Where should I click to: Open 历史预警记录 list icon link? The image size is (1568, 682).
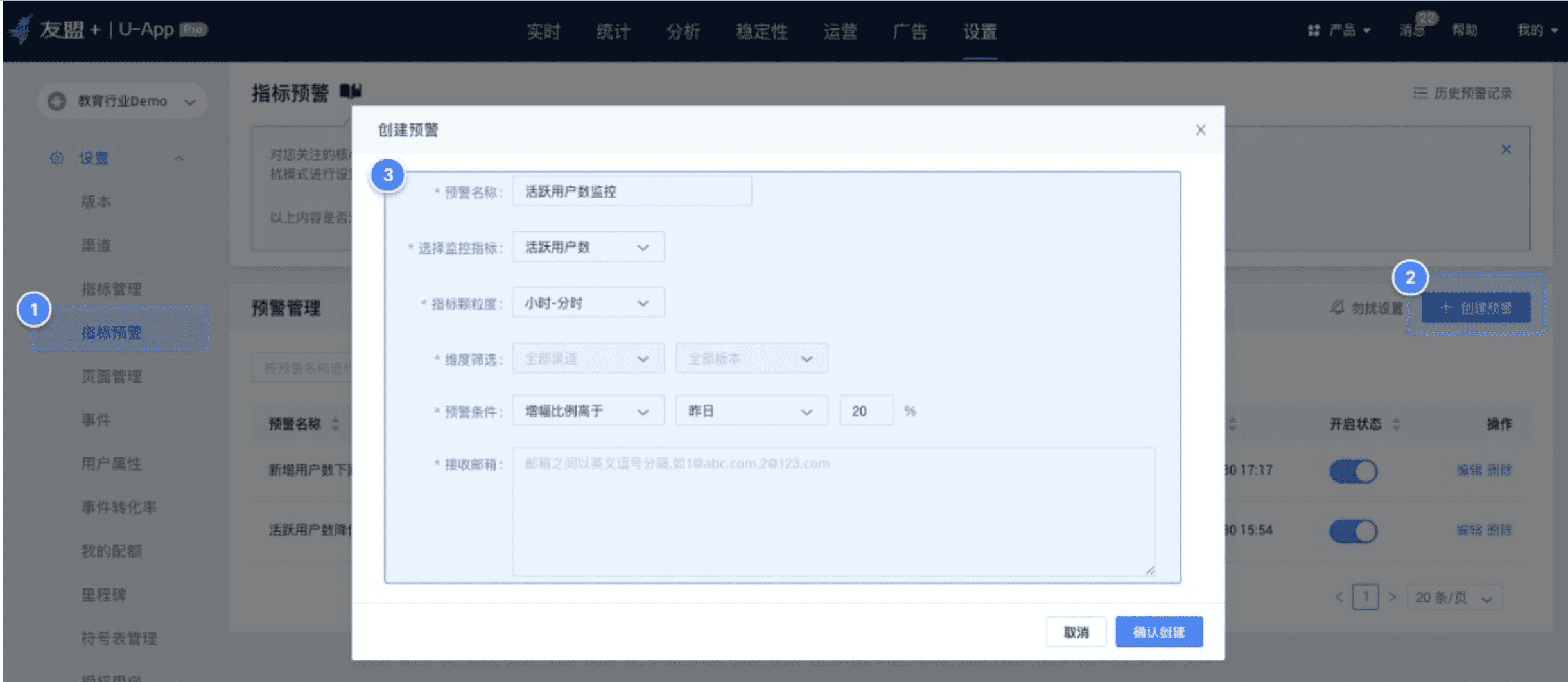pyautogui.click(x=1420, y=93)
